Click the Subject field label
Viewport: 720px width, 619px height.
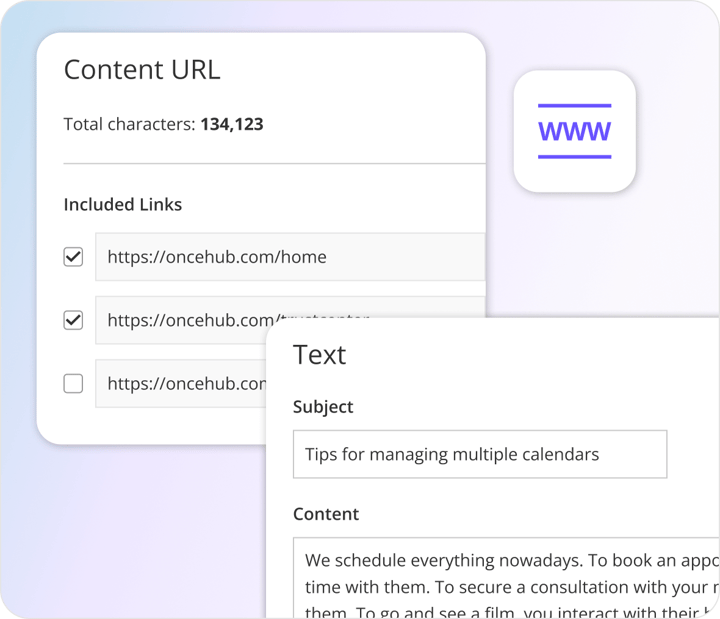click(x=323, y=407)
